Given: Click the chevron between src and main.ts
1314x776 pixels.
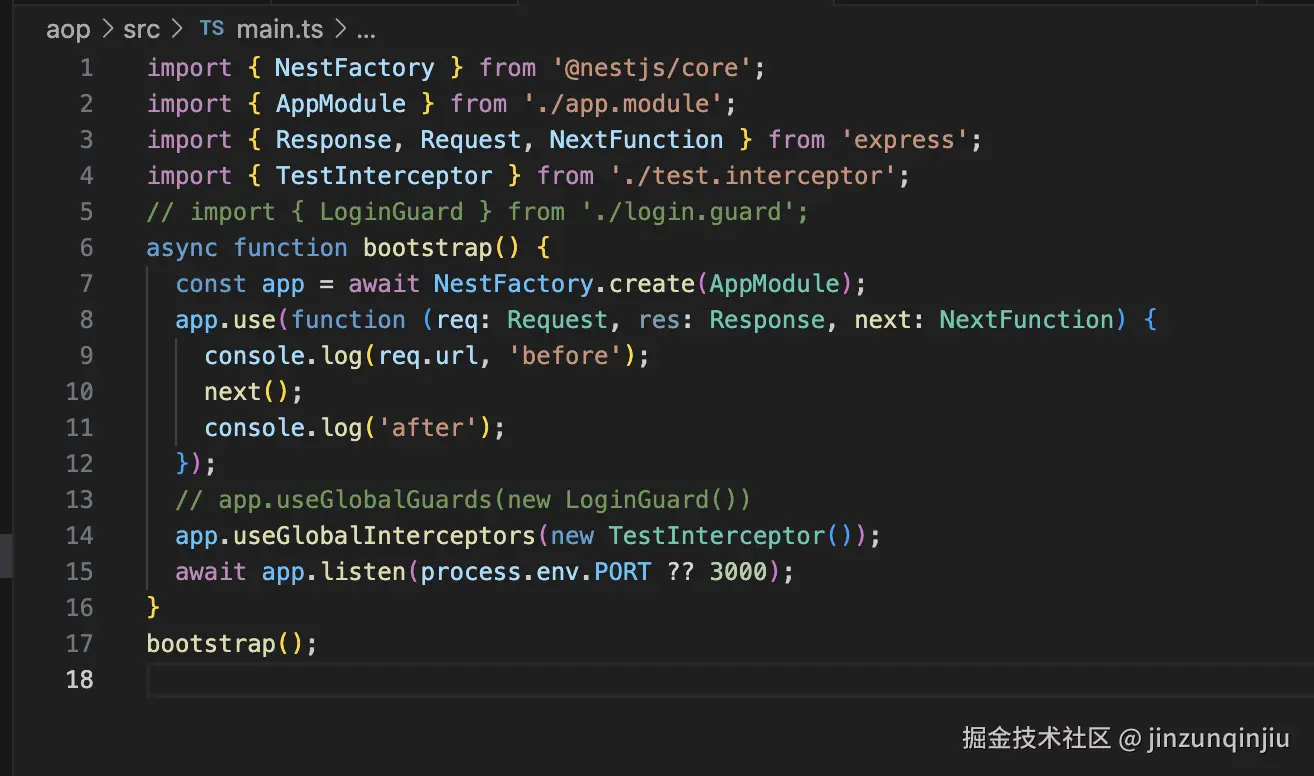Looking at the screenshot, I should [175, 28].
